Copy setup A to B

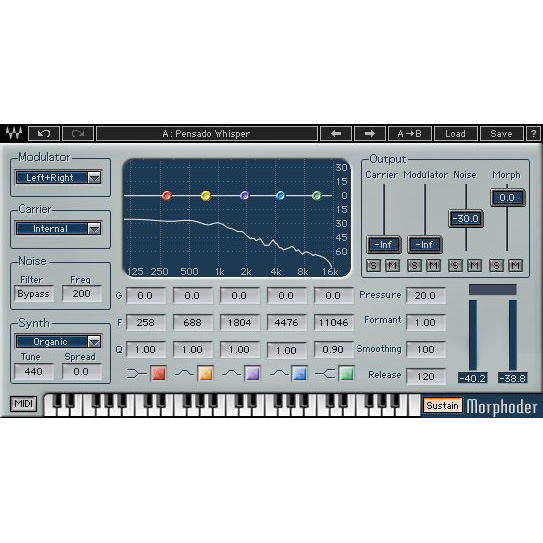[410, 134]
